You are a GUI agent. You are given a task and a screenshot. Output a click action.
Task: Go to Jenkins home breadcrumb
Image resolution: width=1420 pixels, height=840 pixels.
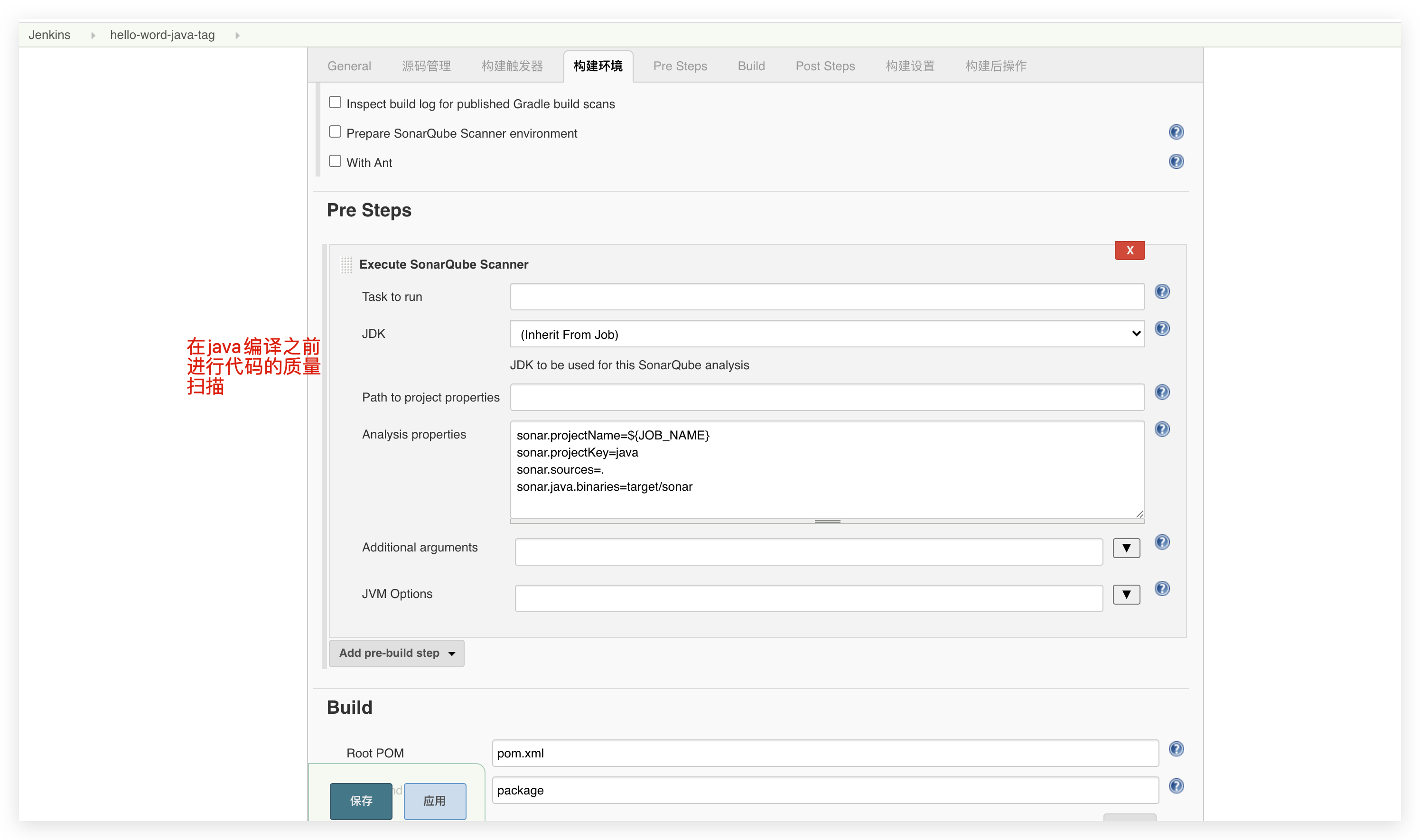coord(50,35)
